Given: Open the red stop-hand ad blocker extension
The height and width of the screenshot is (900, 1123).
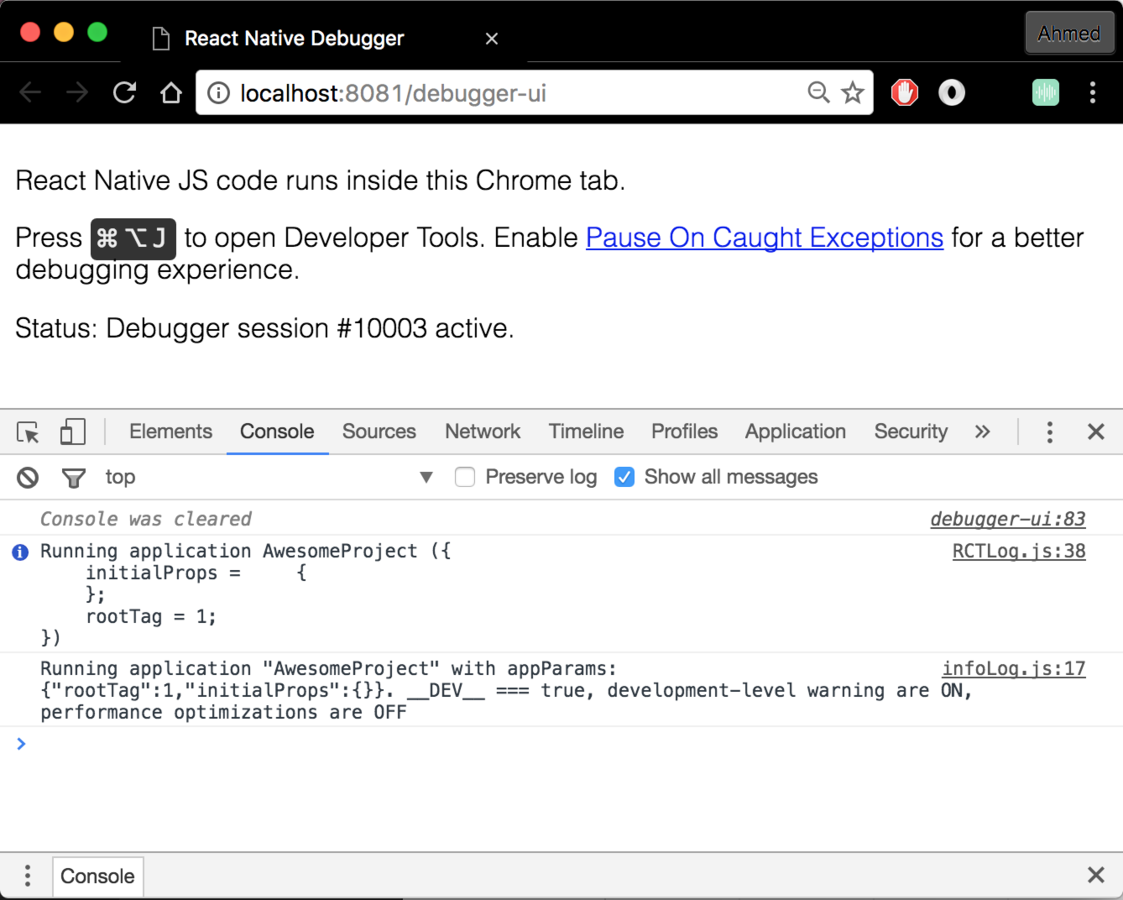Looking at the screenshot, I should 905,92.
